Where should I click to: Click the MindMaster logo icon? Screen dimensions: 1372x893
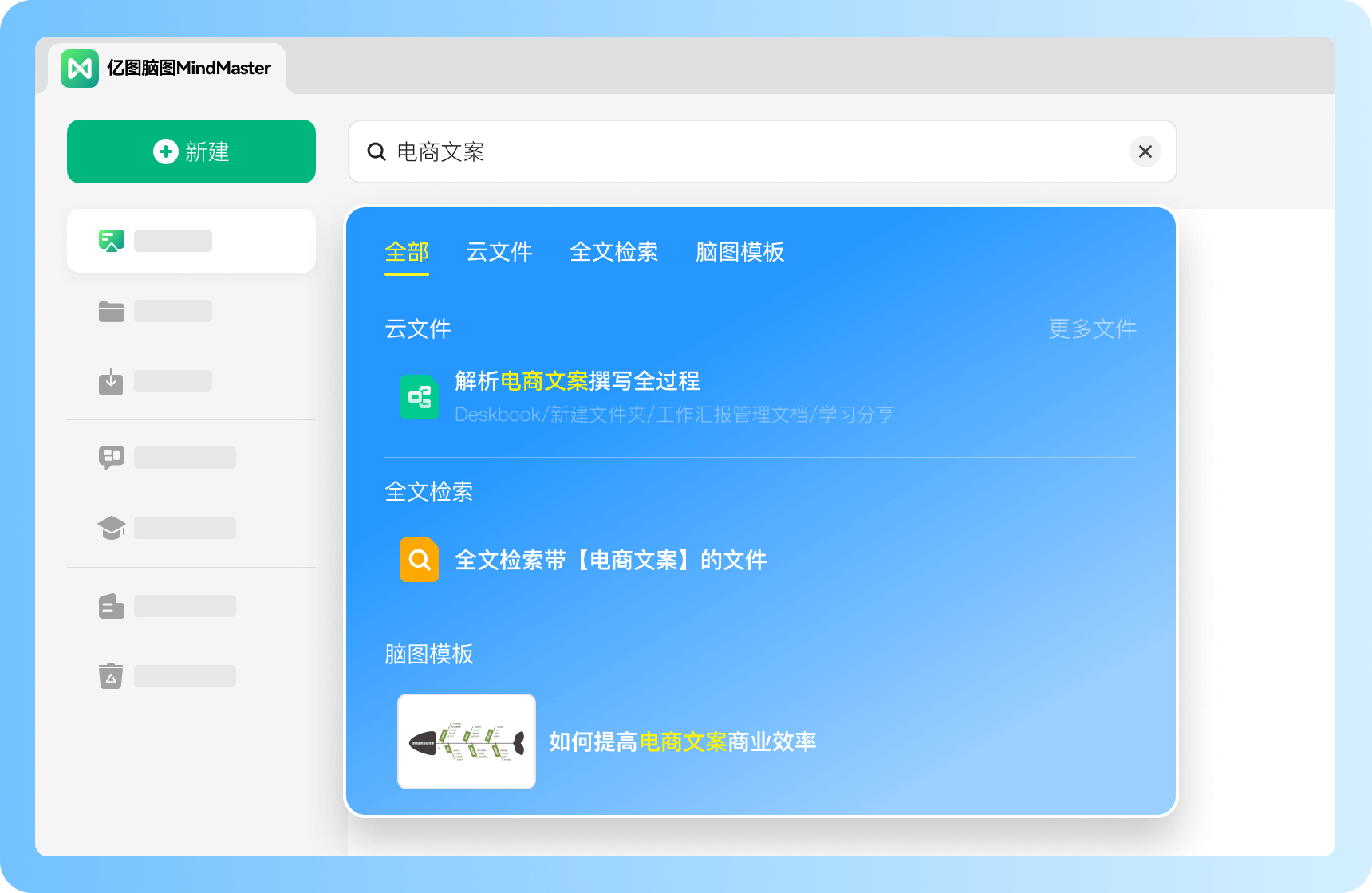pos(80,69)
